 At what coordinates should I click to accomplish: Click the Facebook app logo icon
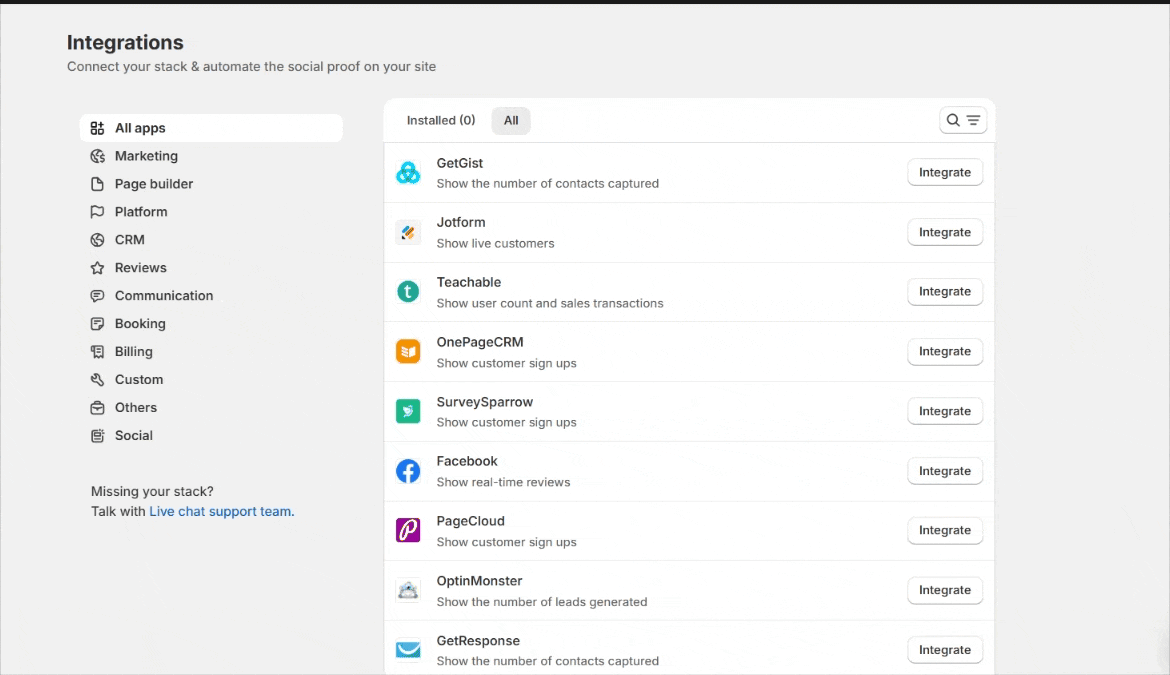click(x=408, y=471)
